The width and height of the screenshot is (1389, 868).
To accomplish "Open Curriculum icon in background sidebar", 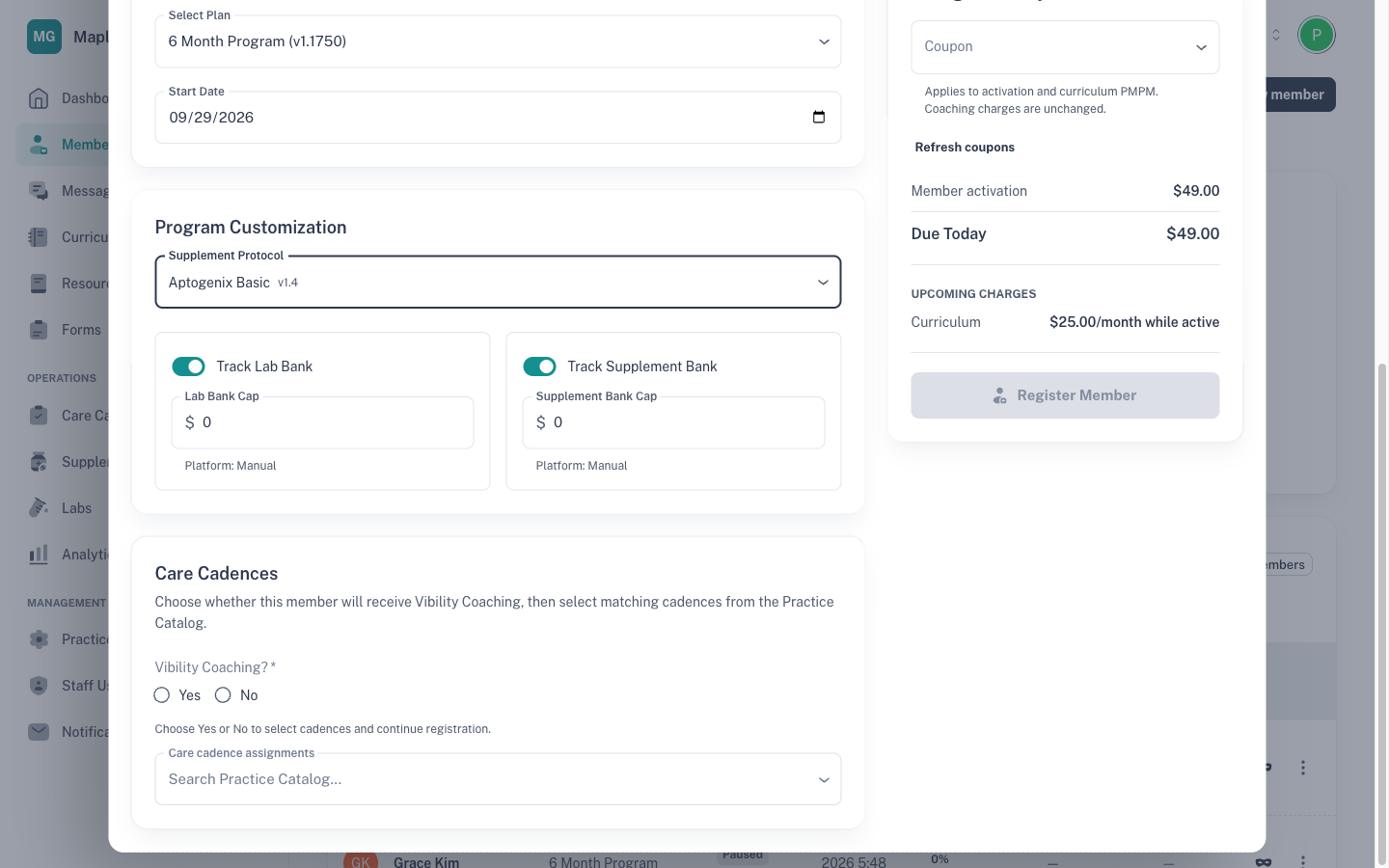I will click(39, 237).
